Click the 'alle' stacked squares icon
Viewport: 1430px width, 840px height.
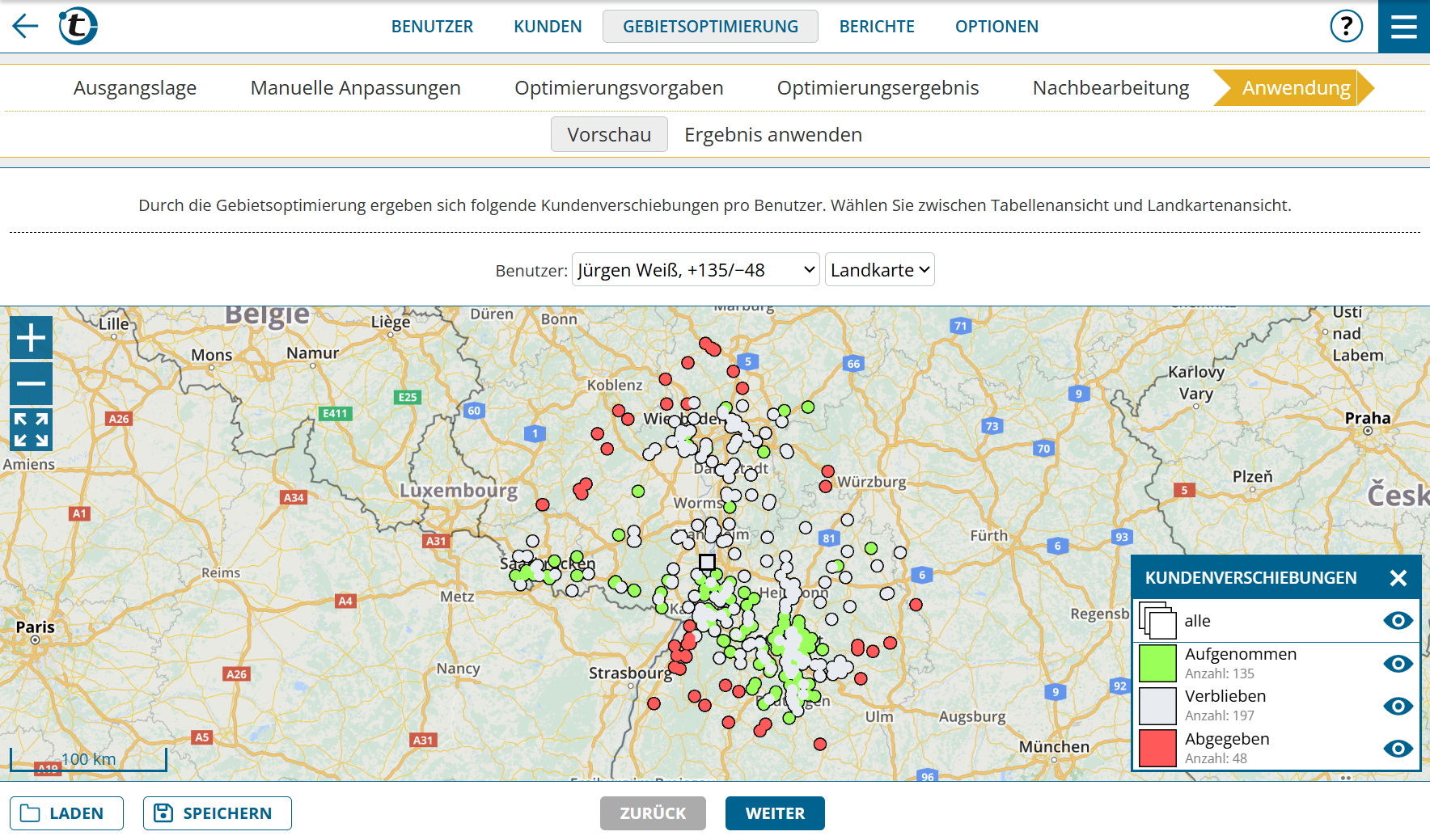click(x=1157, y=621)
